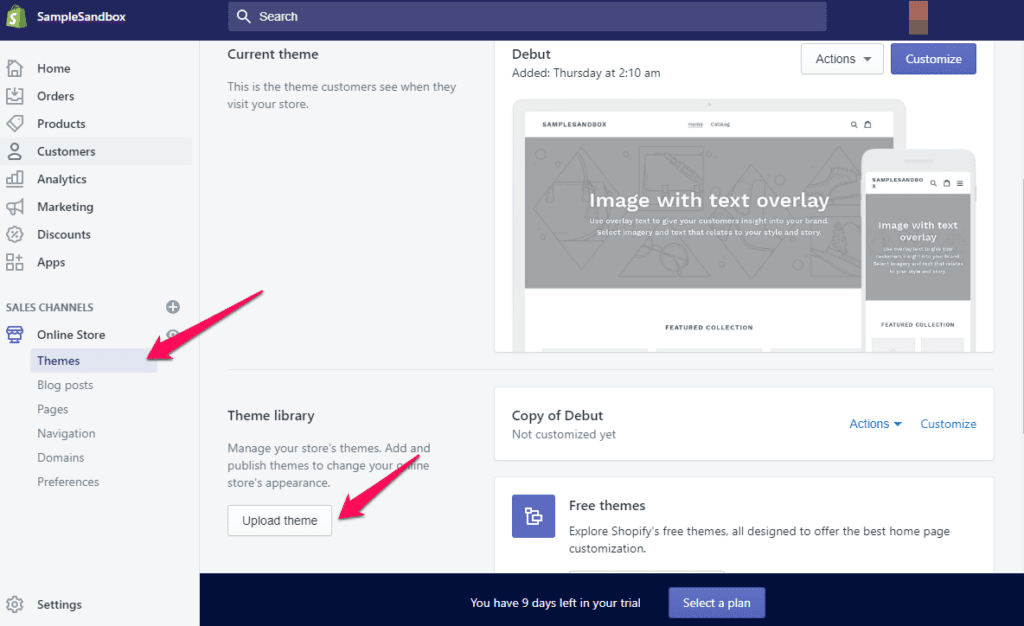Add a sales channel with the plus icon
The width and height of the screenshot is (1024, 626).
click(x=172, y=307)
